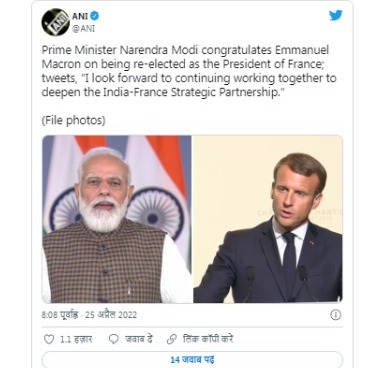Click first line mentioning Emmanuel Macron
The image size is (377, 368).
coord(185,50)
